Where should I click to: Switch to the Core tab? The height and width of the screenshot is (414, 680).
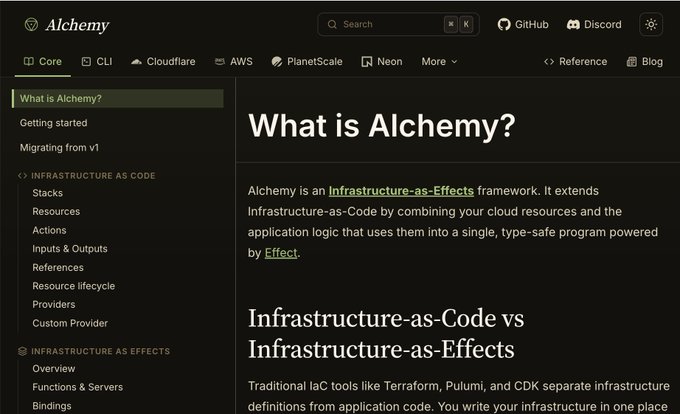pos(42,62)
